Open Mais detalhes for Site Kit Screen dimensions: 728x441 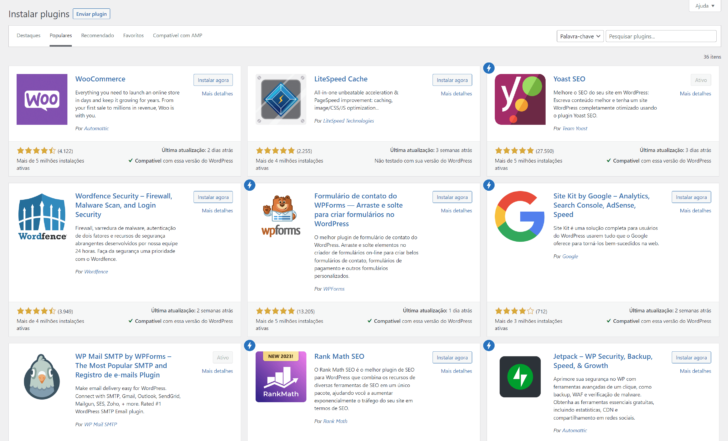click(696, 210)
